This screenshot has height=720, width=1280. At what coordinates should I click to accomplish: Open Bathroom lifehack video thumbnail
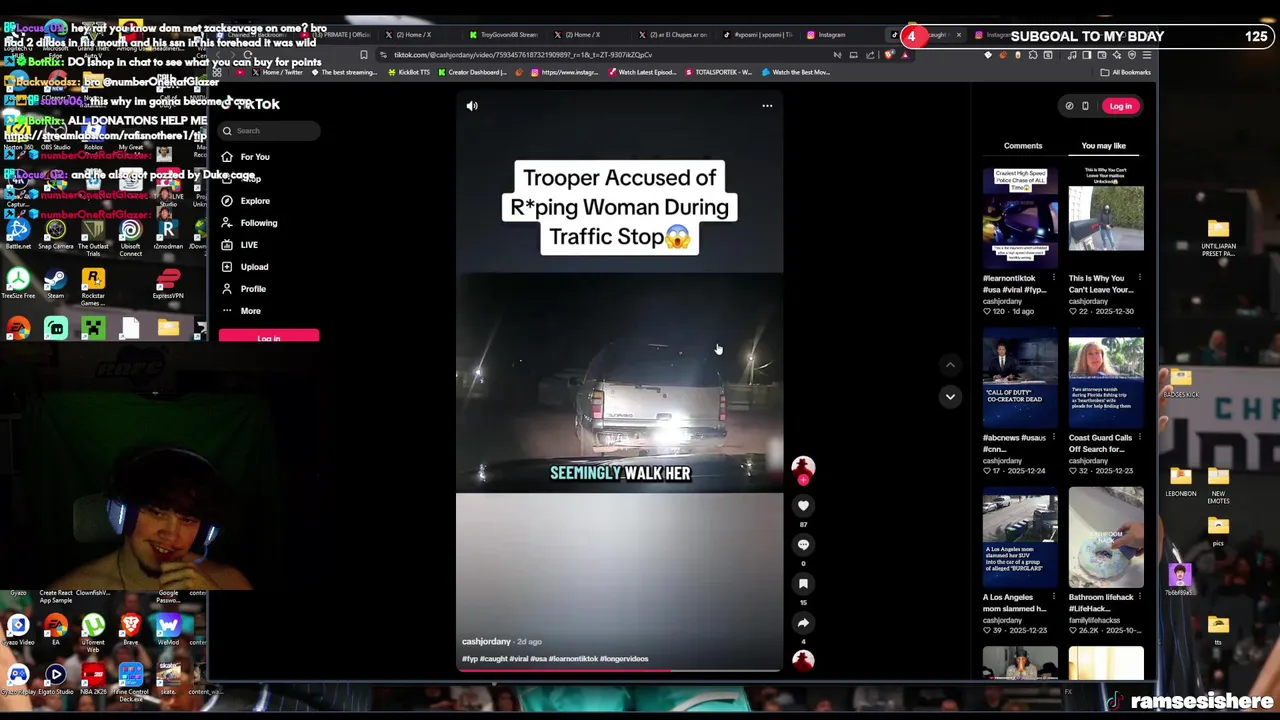coord(1106,538)
